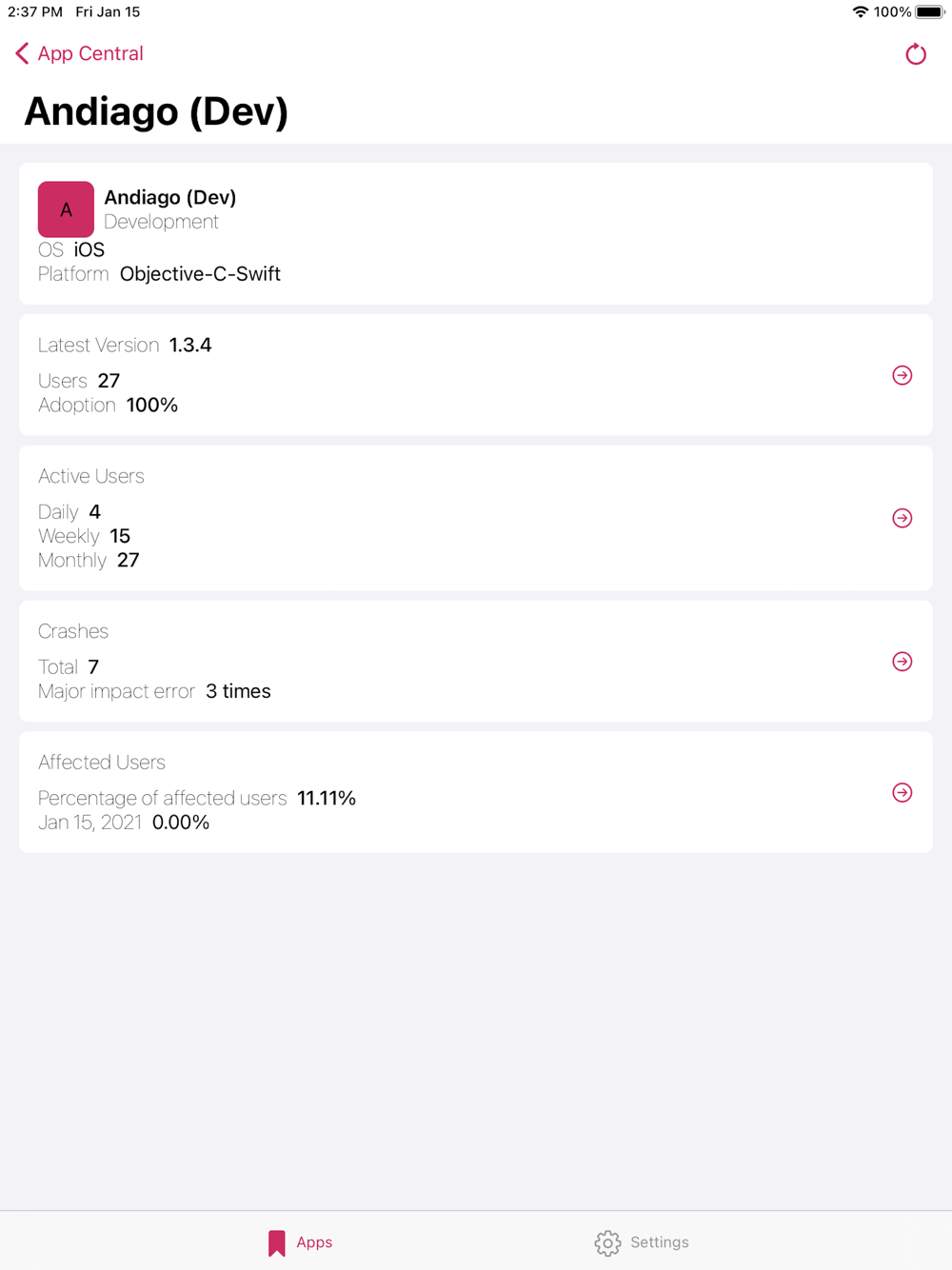
Task: Select Percentage of affected users row
Action: (x=197, y=798)
